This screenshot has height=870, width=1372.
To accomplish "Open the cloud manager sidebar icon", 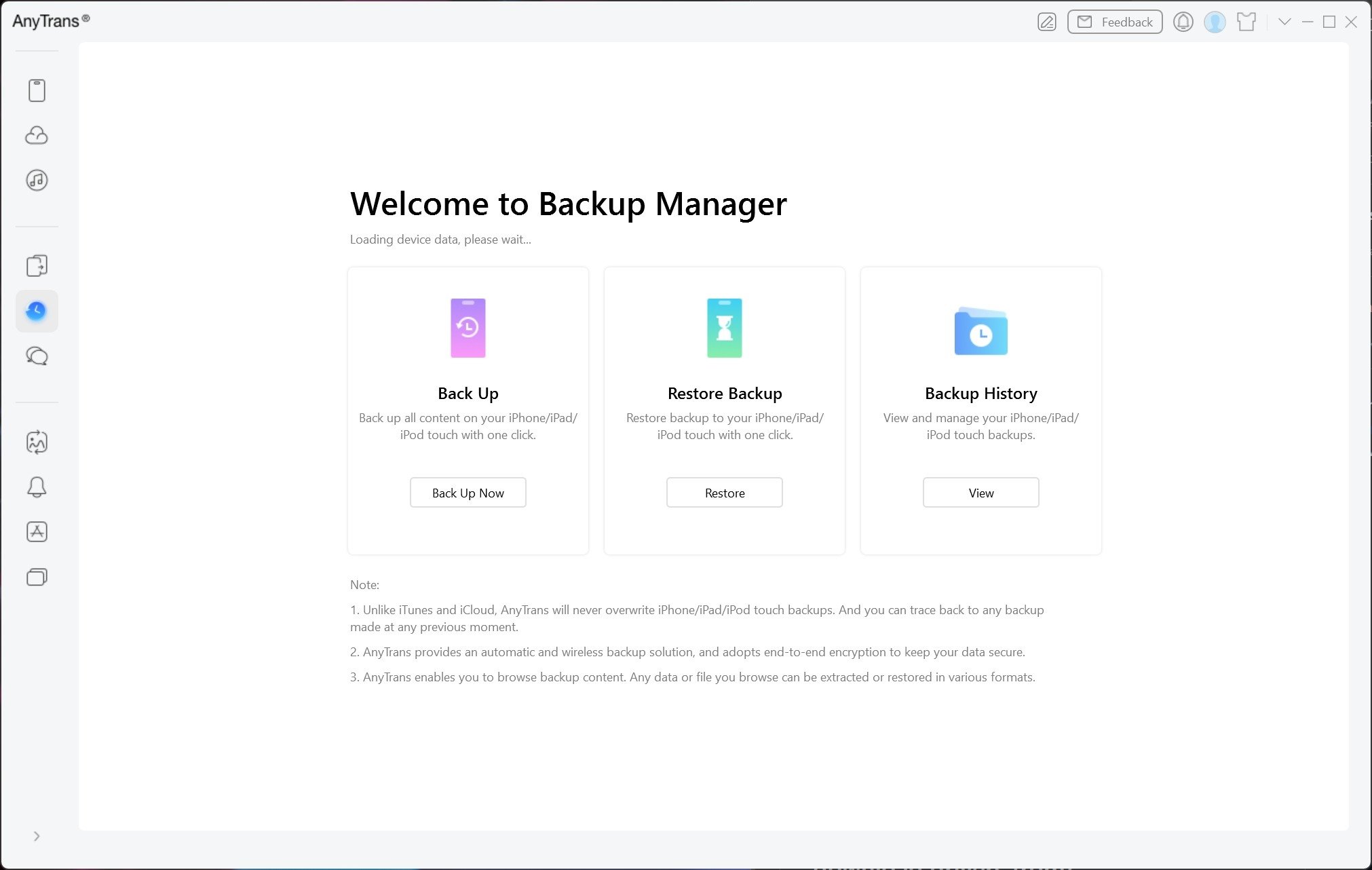I will tap(37, 135).
